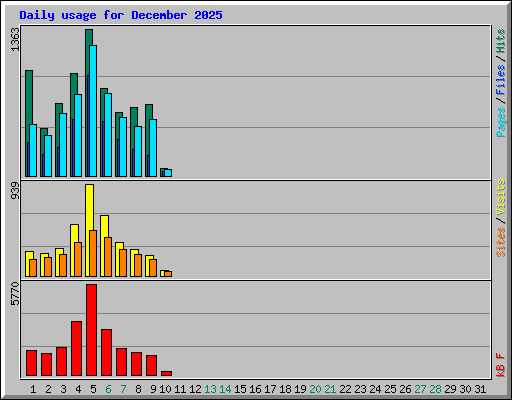Click the chart title 'Daily usage for December 2025'
This screenshot has height=400, width=512.
[x=121, y=15]
